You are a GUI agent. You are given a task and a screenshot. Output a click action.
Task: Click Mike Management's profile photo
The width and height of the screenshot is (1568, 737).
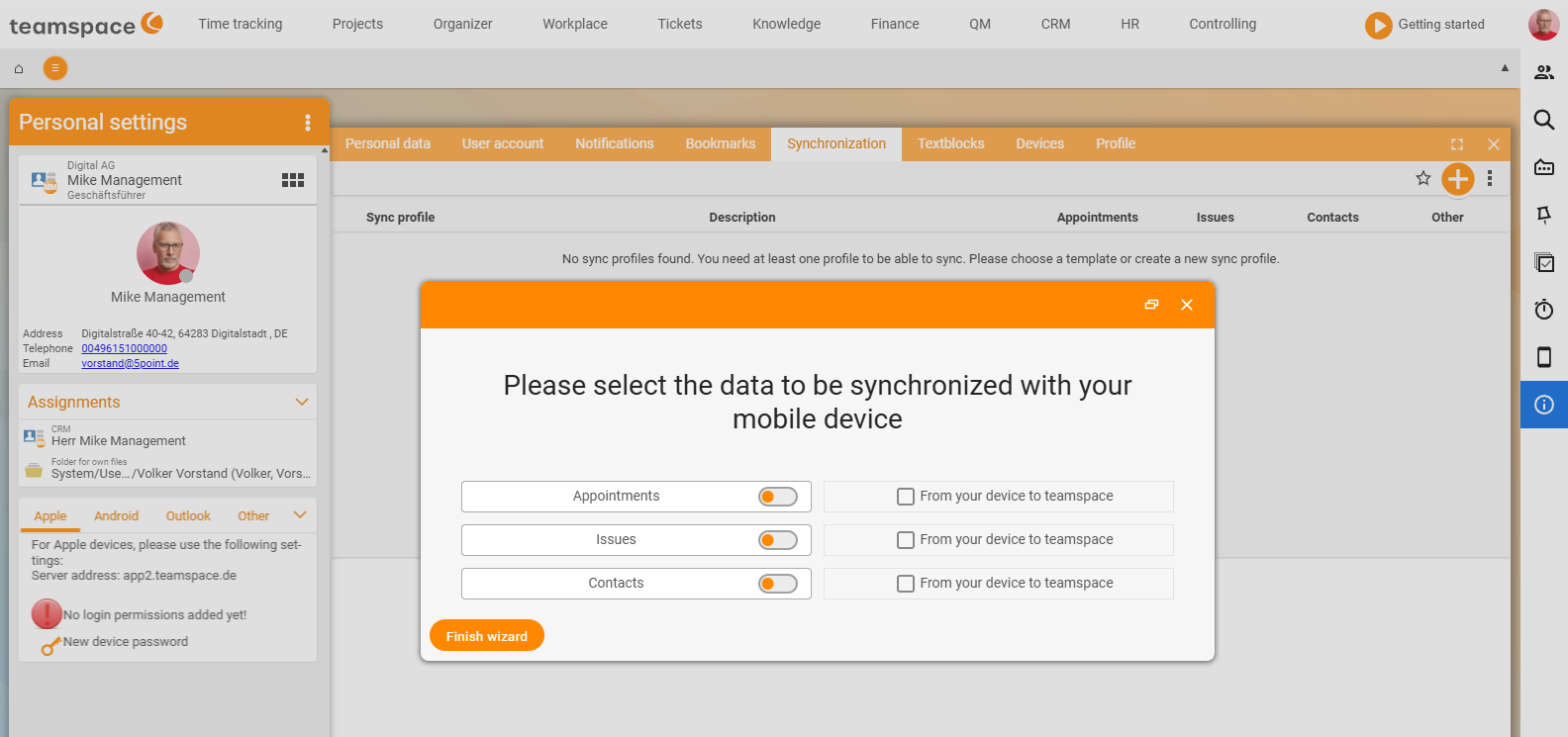168,253
